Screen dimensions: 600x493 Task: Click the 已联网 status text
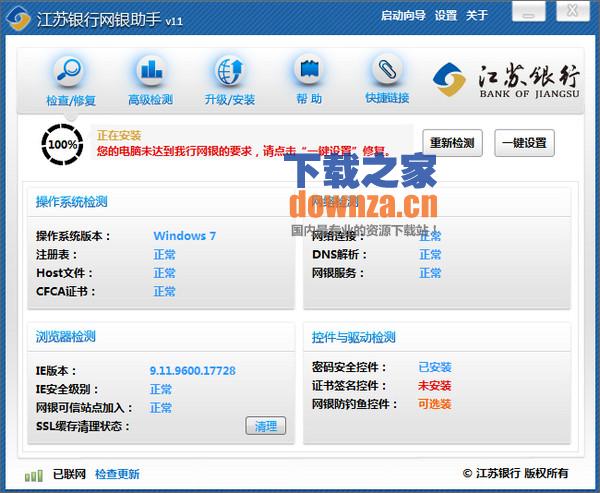(x=69, y=474)
